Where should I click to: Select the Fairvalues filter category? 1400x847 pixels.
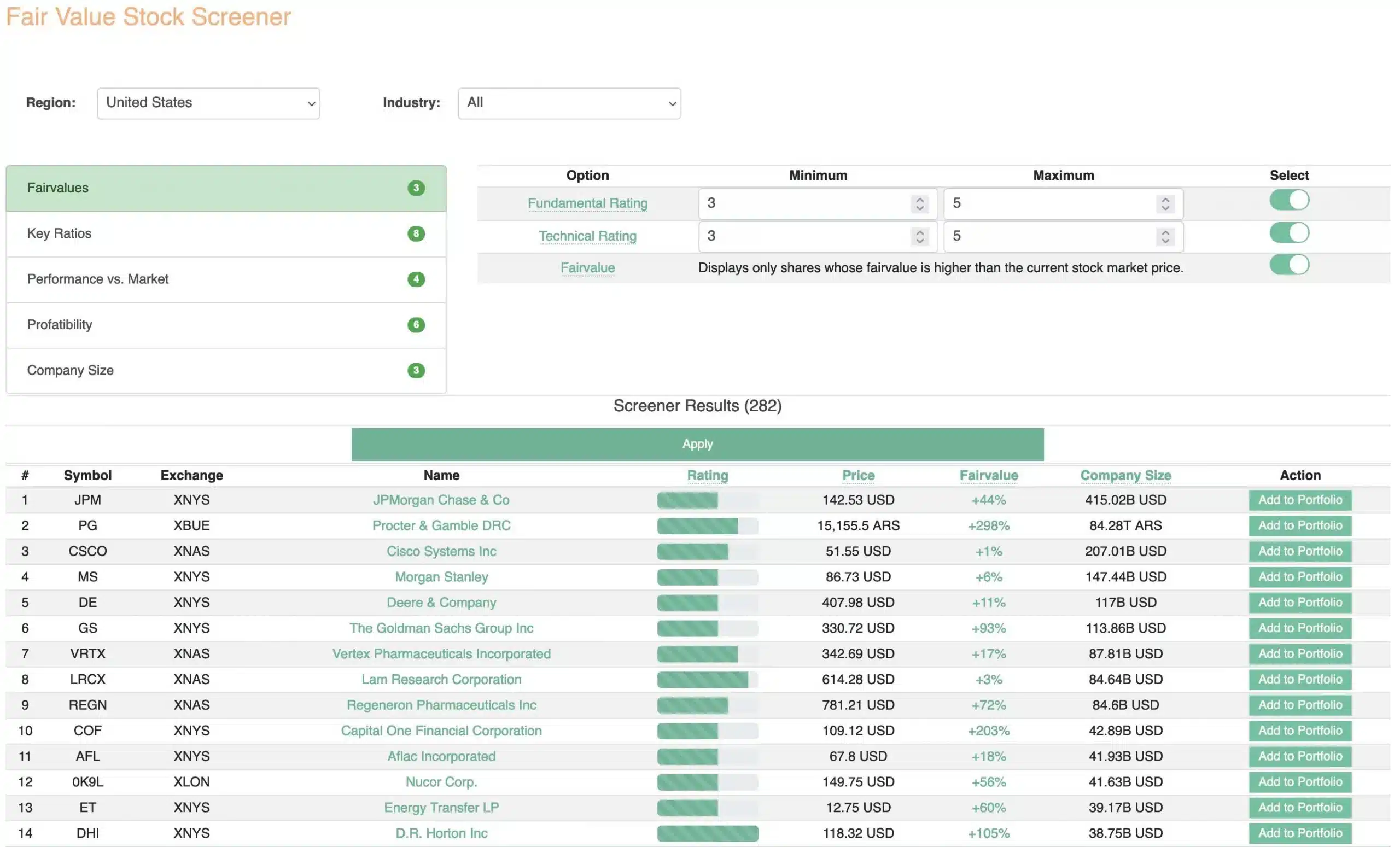[226, 188]
